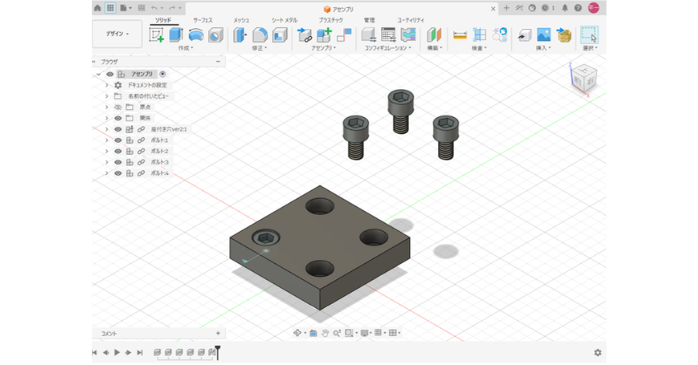Switch to the メッシュ tab
698x365 pixels.
point(241,20)
